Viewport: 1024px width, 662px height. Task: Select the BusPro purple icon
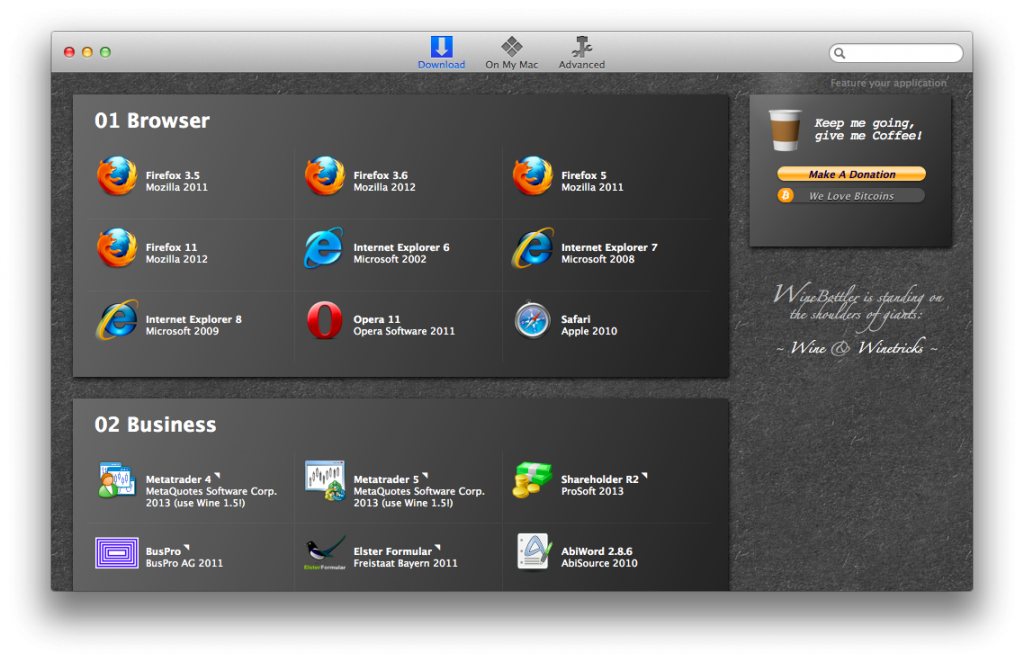[x=117, y=553]
